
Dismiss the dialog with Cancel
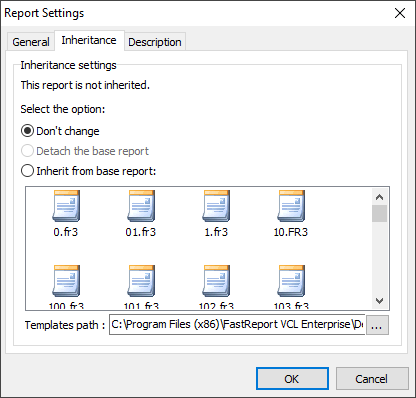(x=372, y=379)
